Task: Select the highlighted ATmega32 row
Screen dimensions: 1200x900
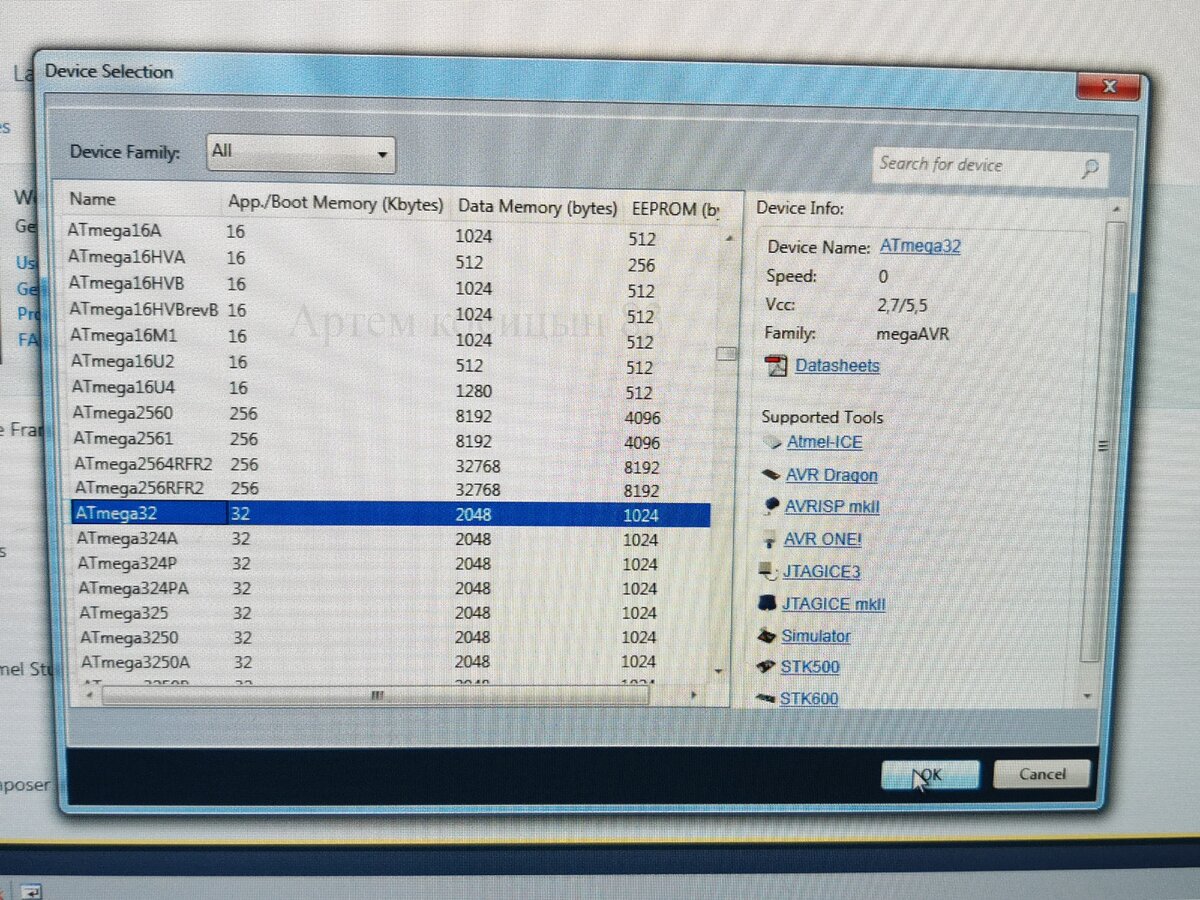Action: click(x=390, y=514)
